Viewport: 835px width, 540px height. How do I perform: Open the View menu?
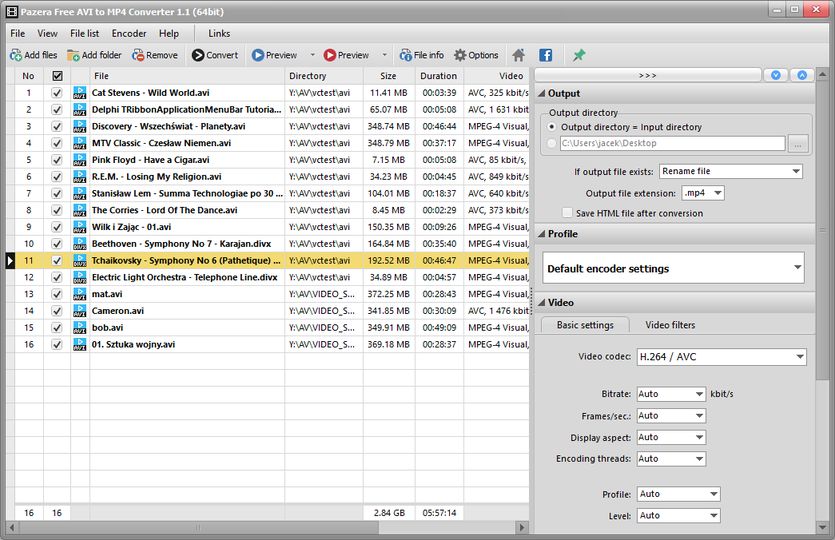pyautogui.click(x=47, y=34)
